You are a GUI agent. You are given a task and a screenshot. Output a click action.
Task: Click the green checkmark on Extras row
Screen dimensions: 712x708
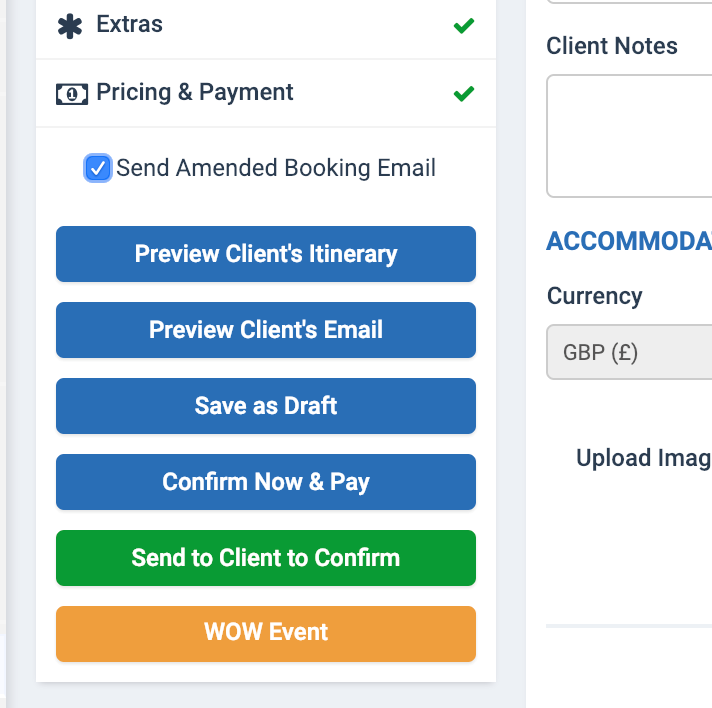(x=463, y=26)
